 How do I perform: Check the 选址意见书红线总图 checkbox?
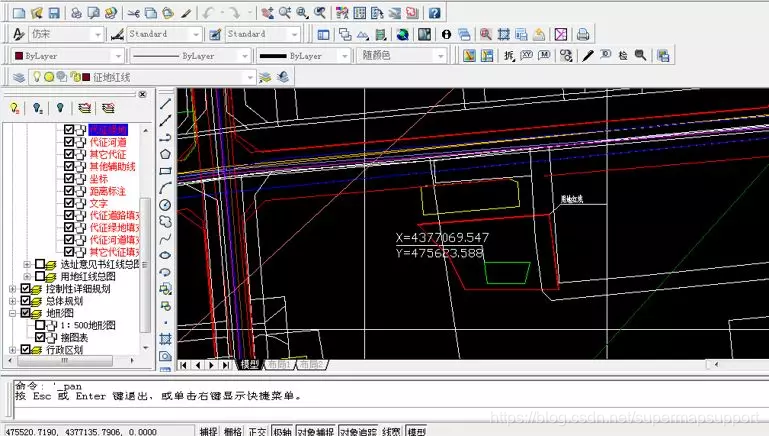[x=40, y=264]
